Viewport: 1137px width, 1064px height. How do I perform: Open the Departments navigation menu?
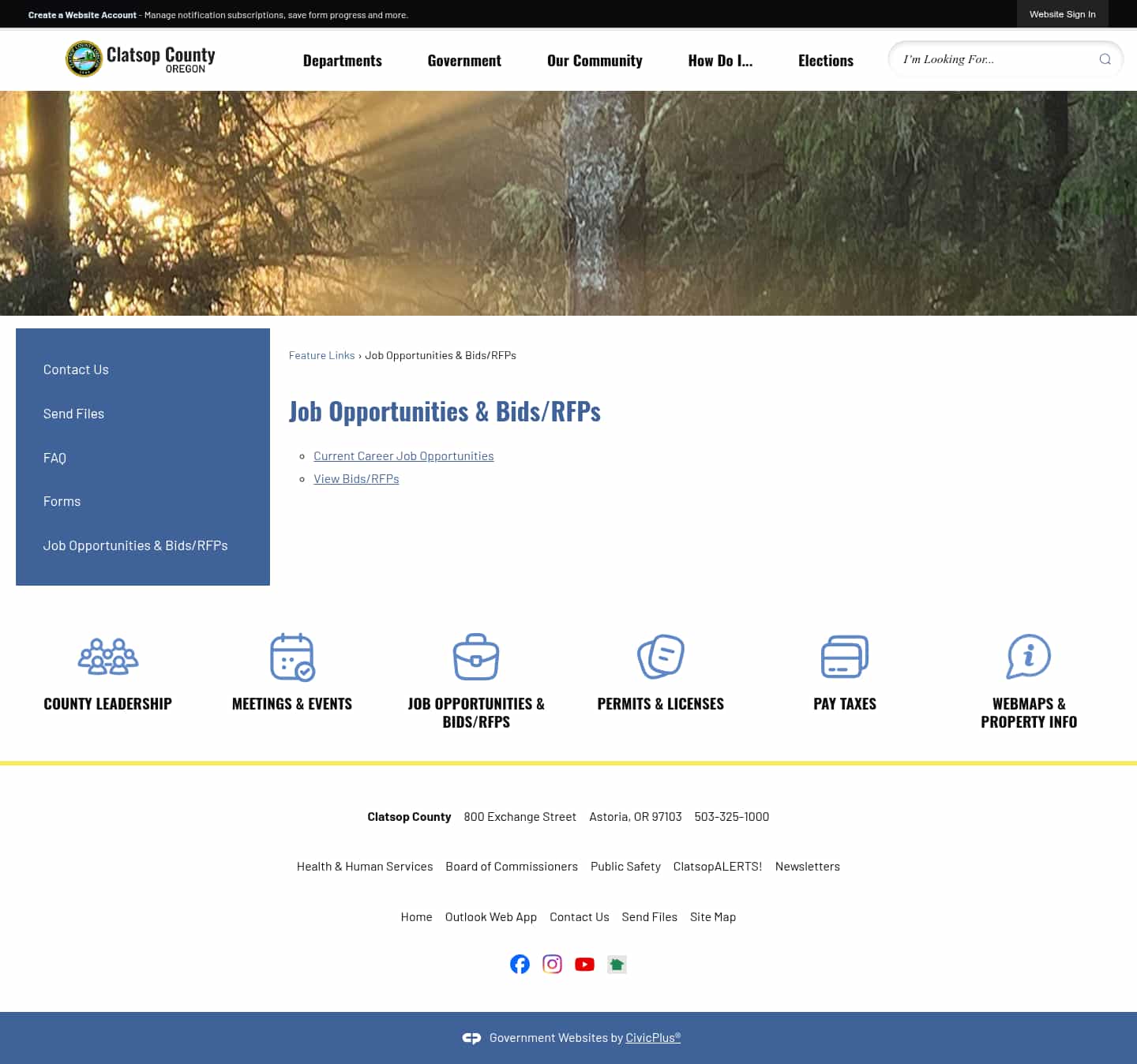(342, 60)
